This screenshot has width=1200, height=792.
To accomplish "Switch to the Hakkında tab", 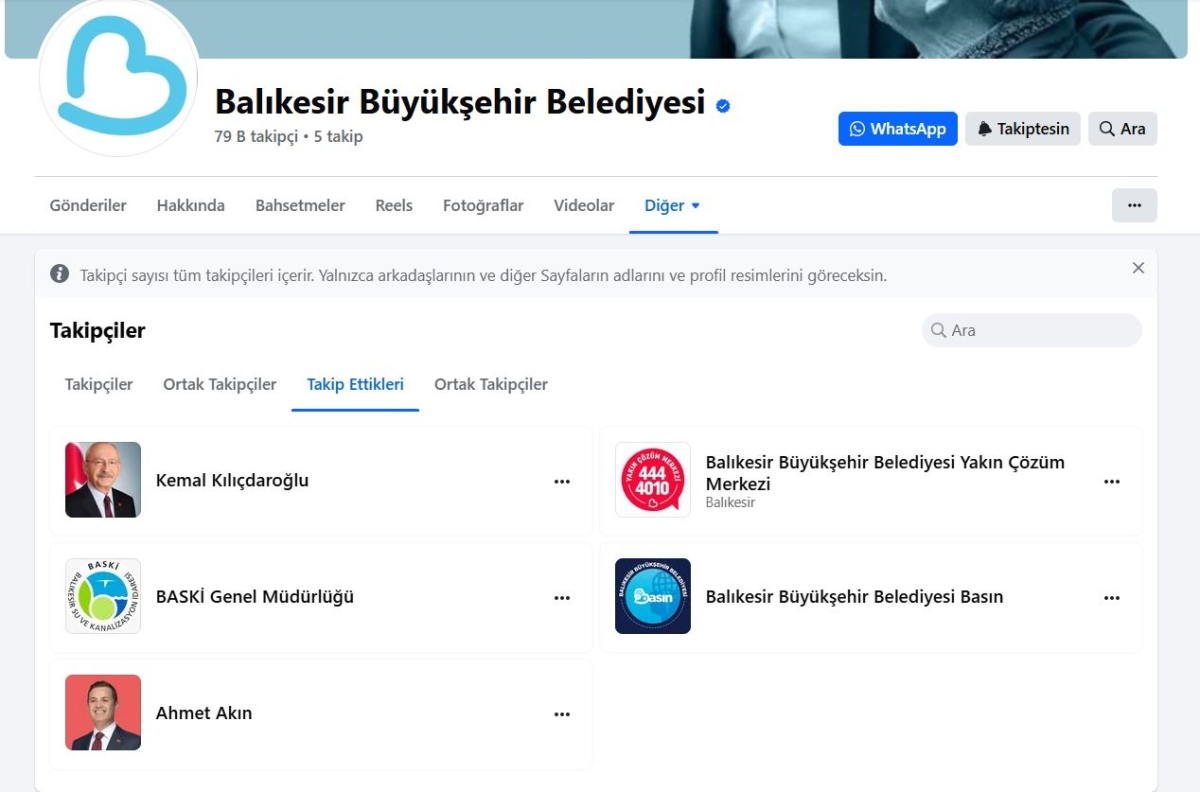I will point(191,206).
